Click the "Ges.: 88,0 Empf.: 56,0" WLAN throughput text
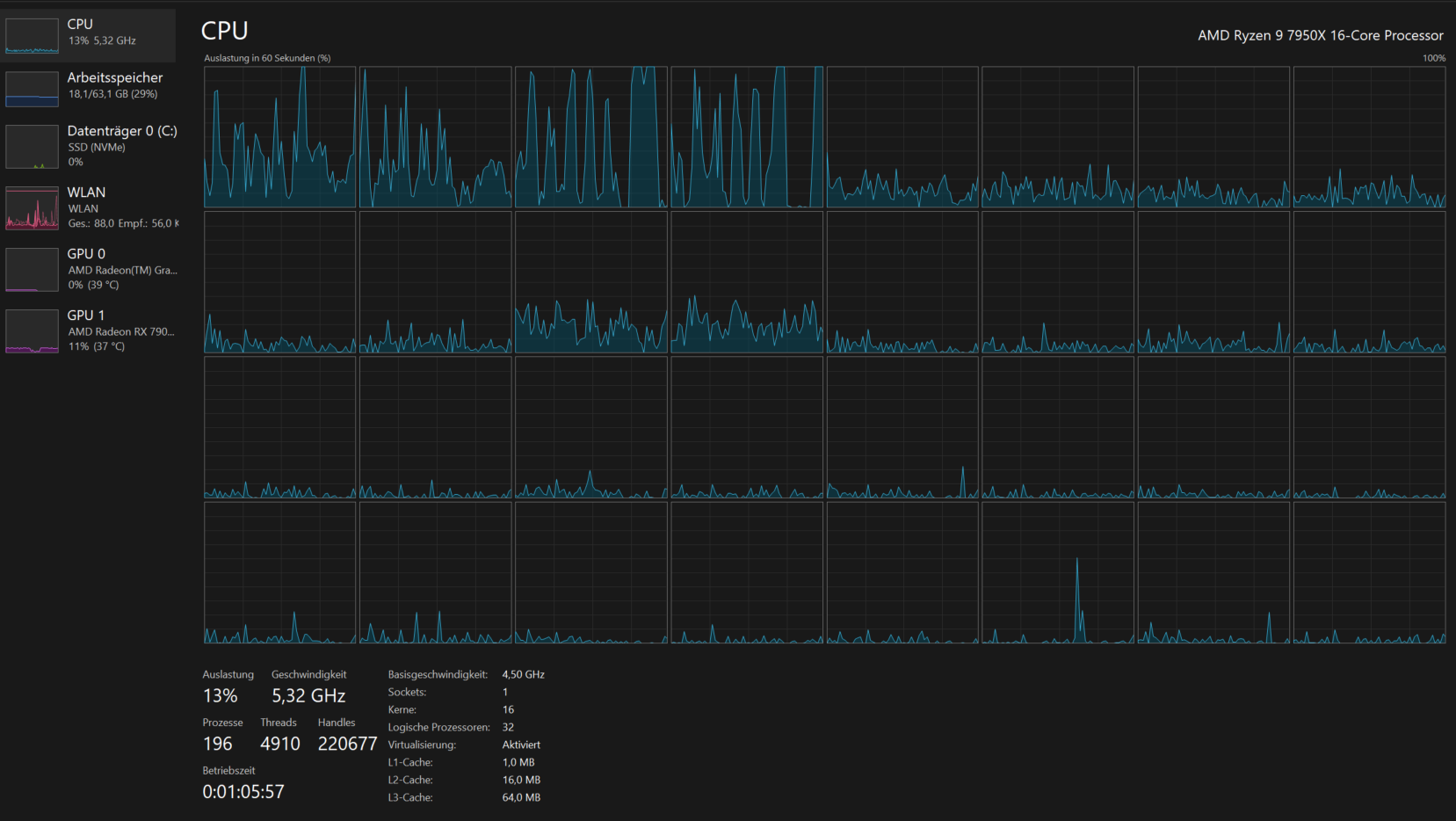The height and width of the screenshot is (821, 1456). click(x=123, y=223)
